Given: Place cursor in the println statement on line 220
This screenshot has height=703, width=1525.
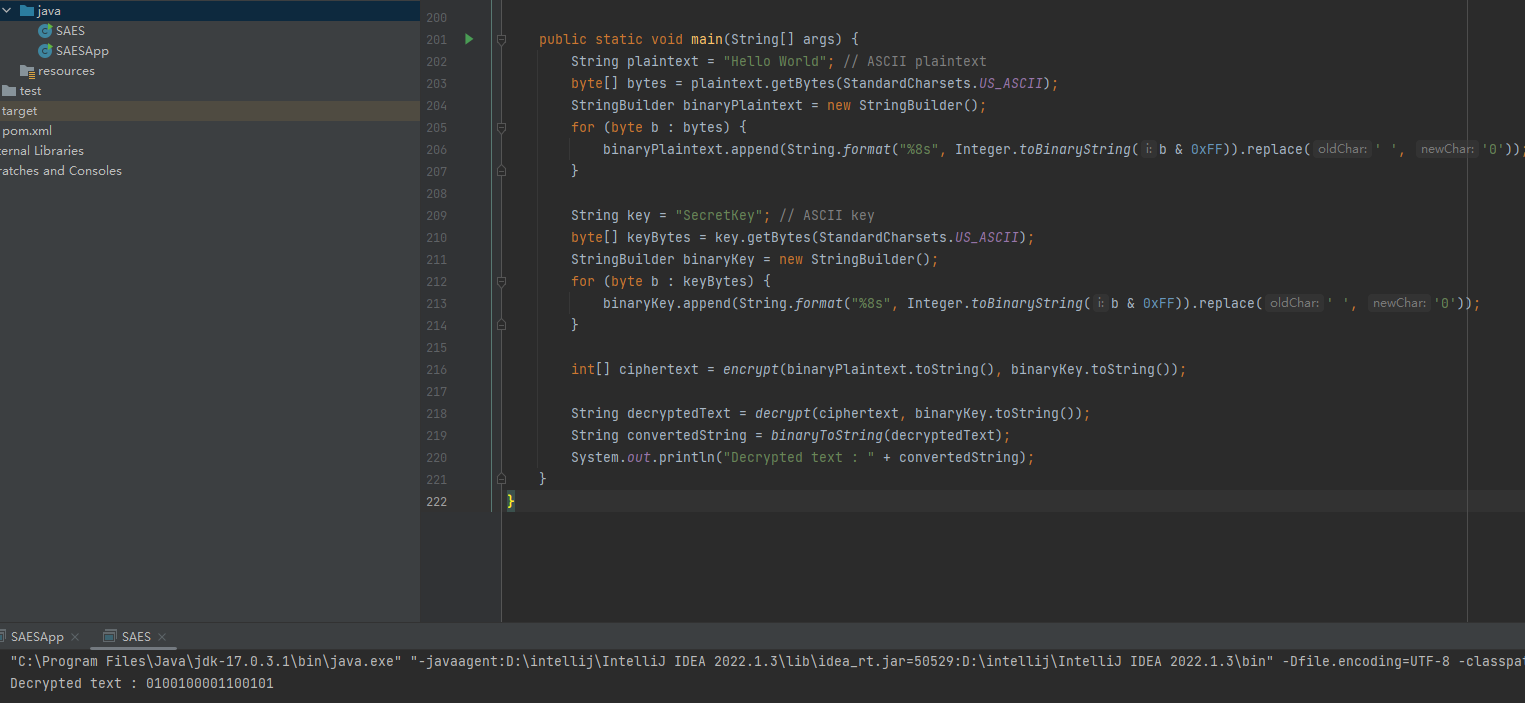Looking at the screenshot, I should [800, 457].
